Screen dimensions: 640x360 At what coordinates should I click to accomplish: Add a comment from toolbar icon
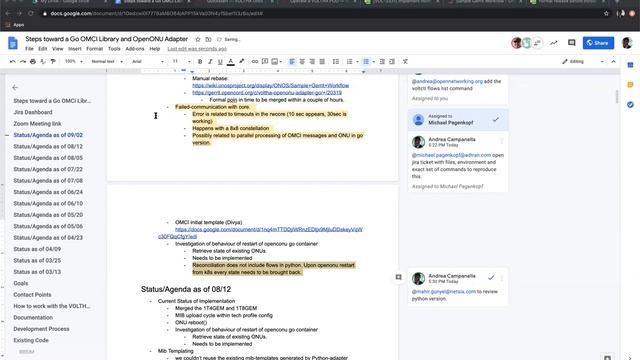coord(265,62)
